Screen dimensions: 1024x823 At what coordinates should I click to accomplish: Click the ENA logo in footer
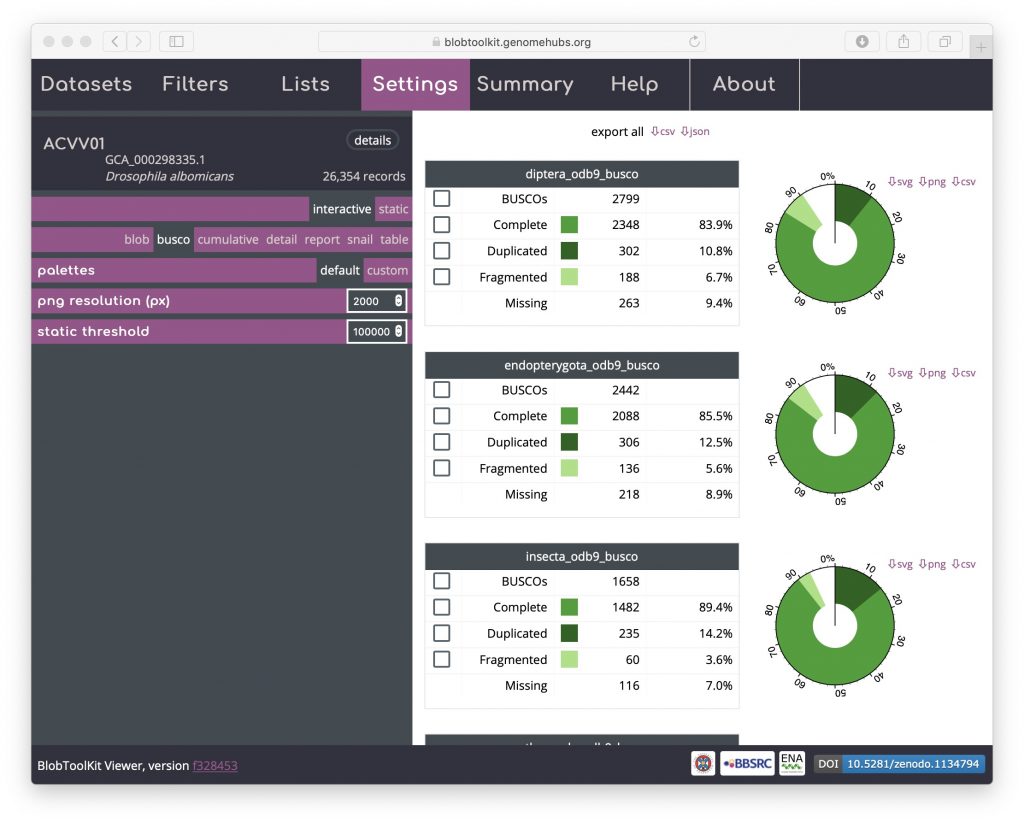click(x=791, y=764)
